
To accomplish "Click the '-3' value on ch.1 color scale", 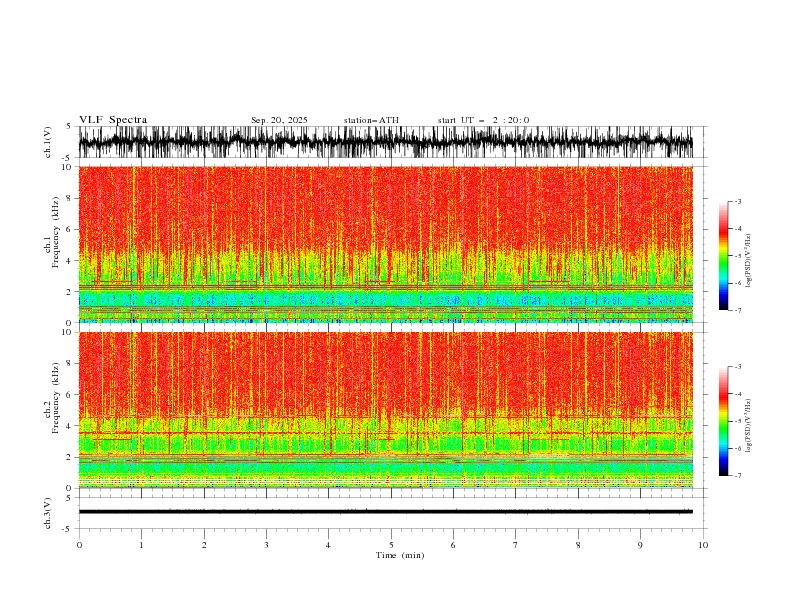I will tap(737, 201).
